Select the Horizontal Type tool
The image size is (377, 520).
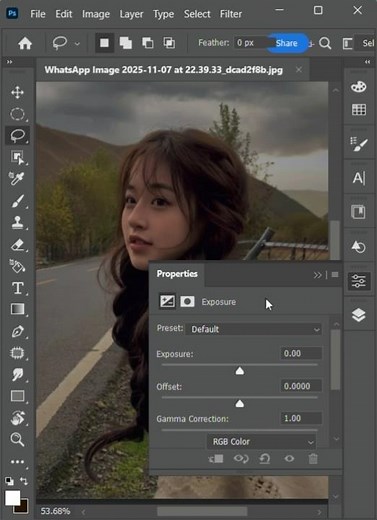(17, 288)
